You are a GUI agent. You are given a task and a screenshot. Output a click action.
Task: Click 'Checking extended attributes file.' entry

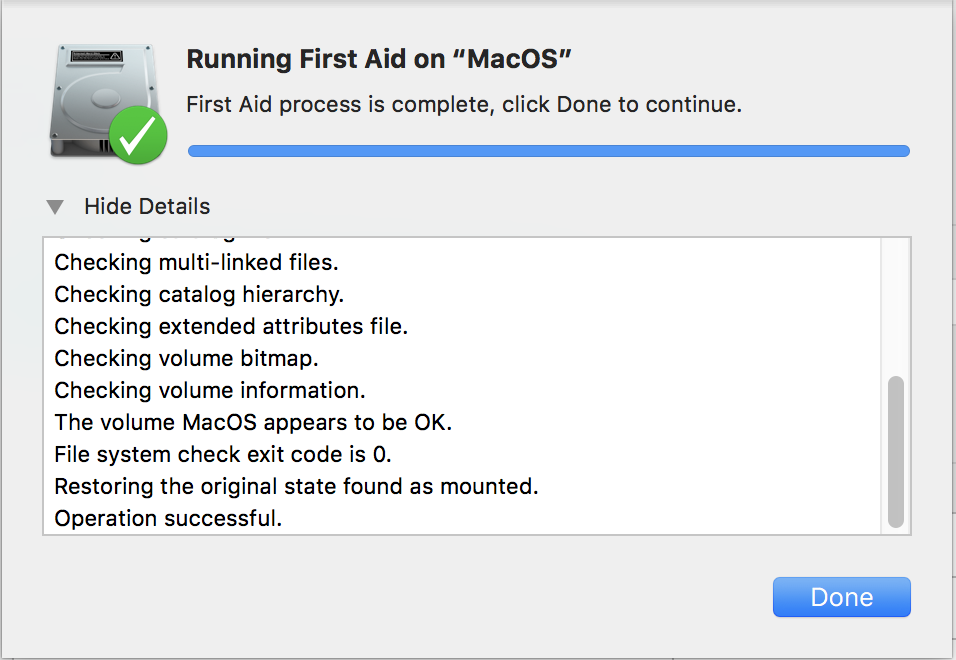click(x=231, y=327)
